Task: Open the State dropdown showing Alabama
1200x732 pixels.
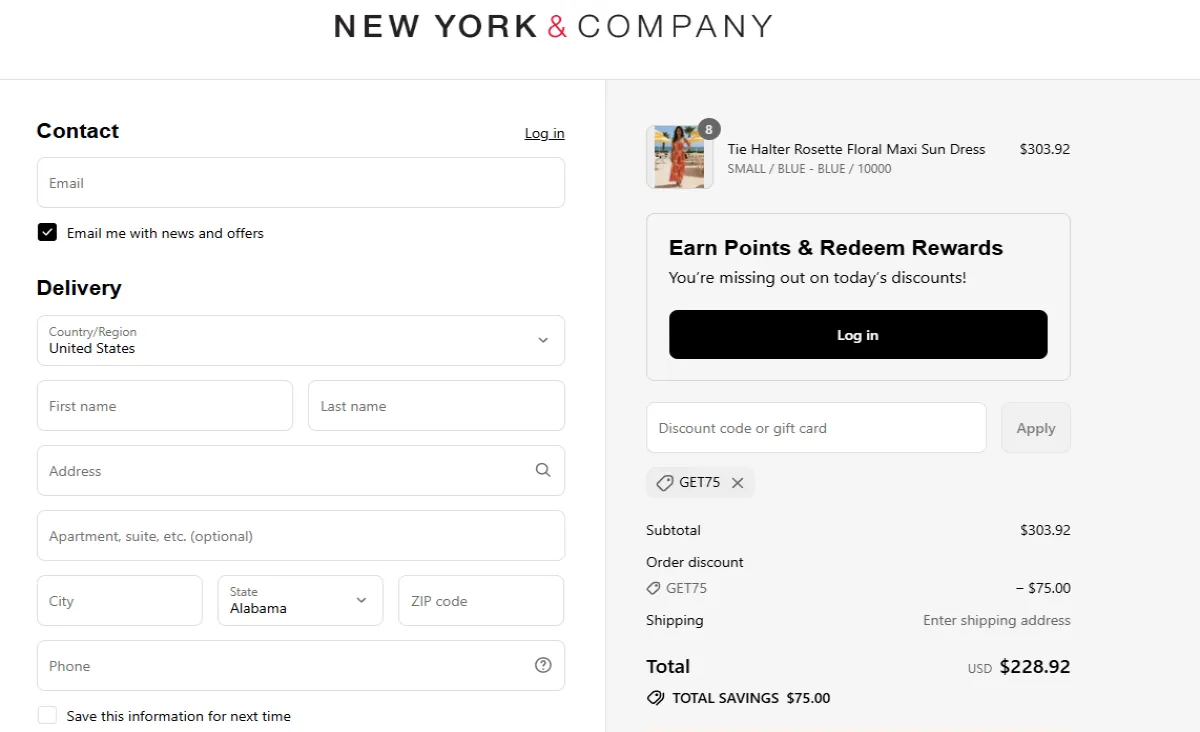Action: point(300,601)
